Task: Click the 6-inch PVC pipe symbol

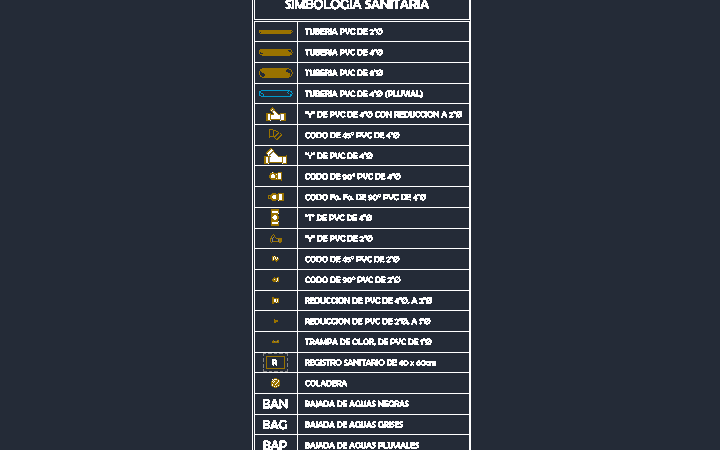Action: (x=276, y=73)
